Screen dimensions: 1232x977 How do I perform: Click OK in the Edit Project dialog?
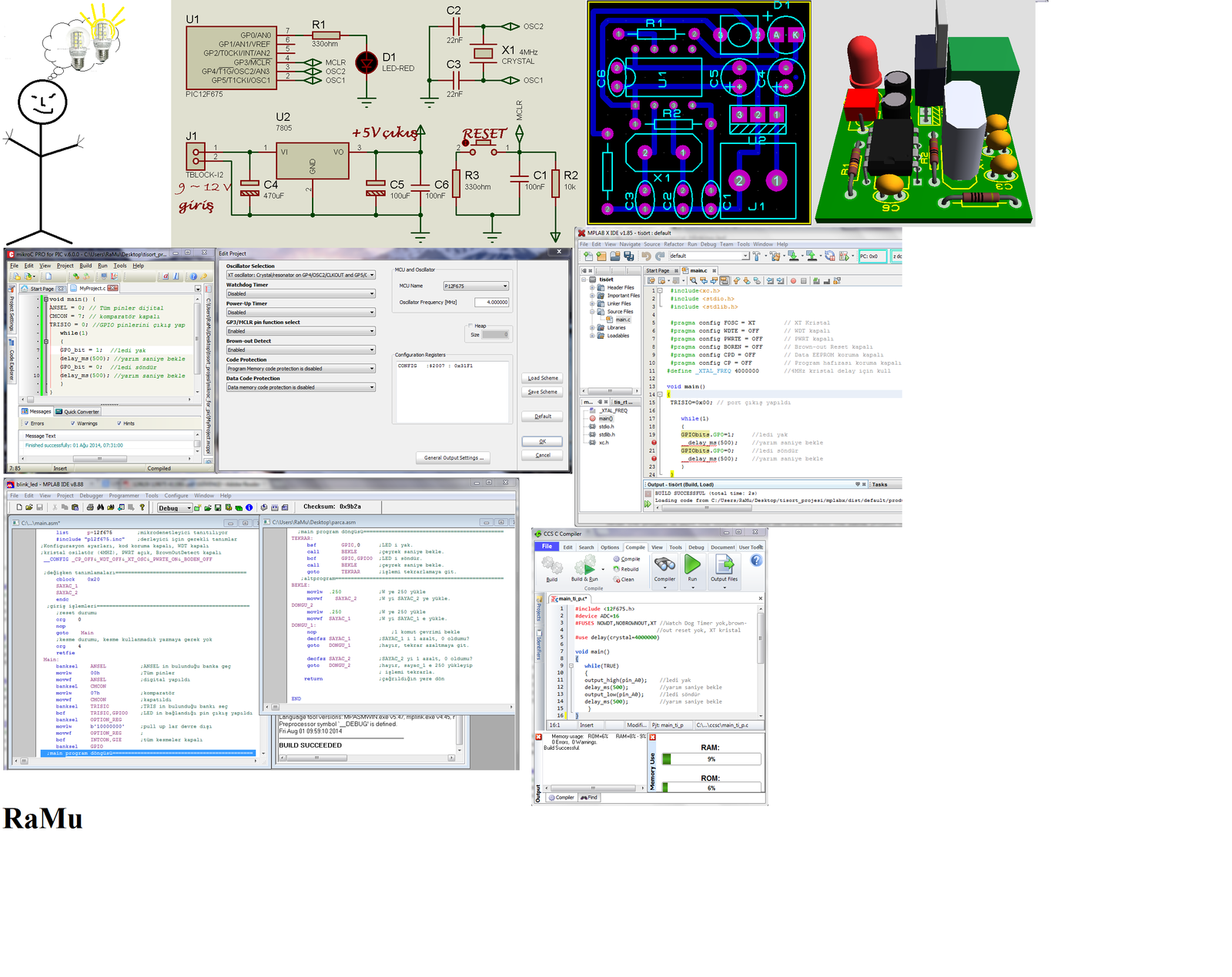(543, 442)
